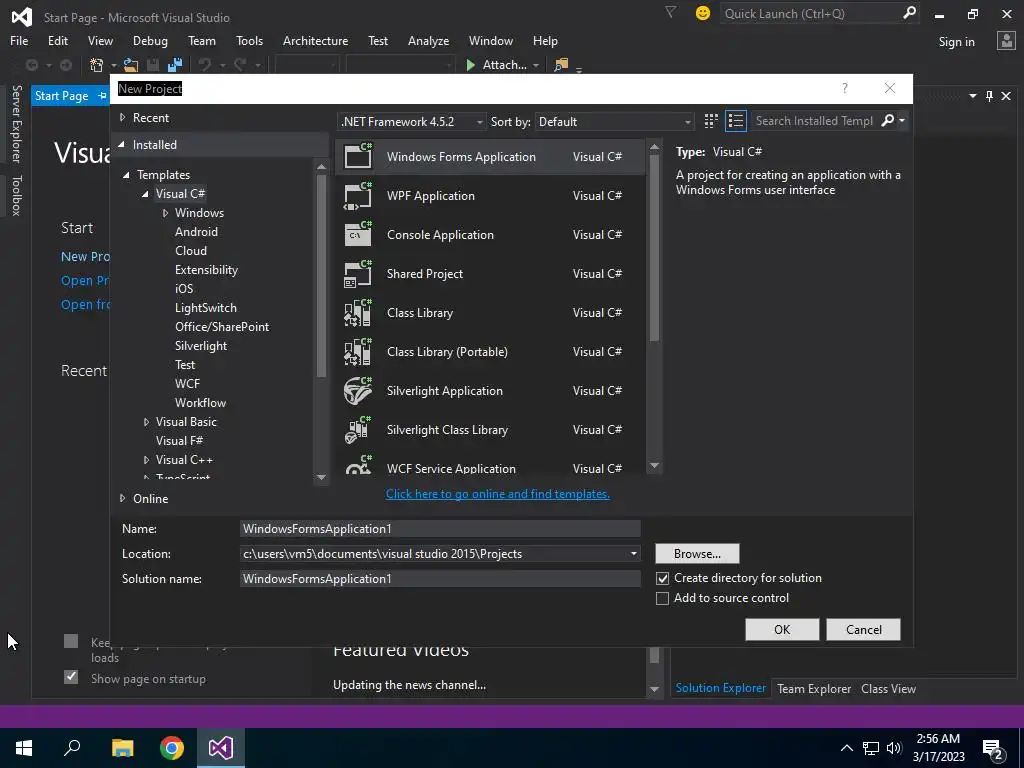Switch template list to small icons view

tap(711, 121)
